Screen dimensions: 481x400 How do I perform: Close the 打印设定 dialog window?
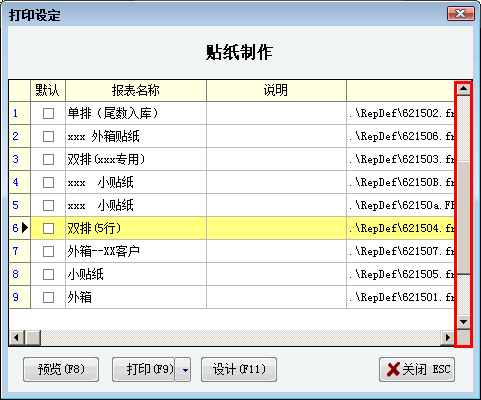(461, 14)
